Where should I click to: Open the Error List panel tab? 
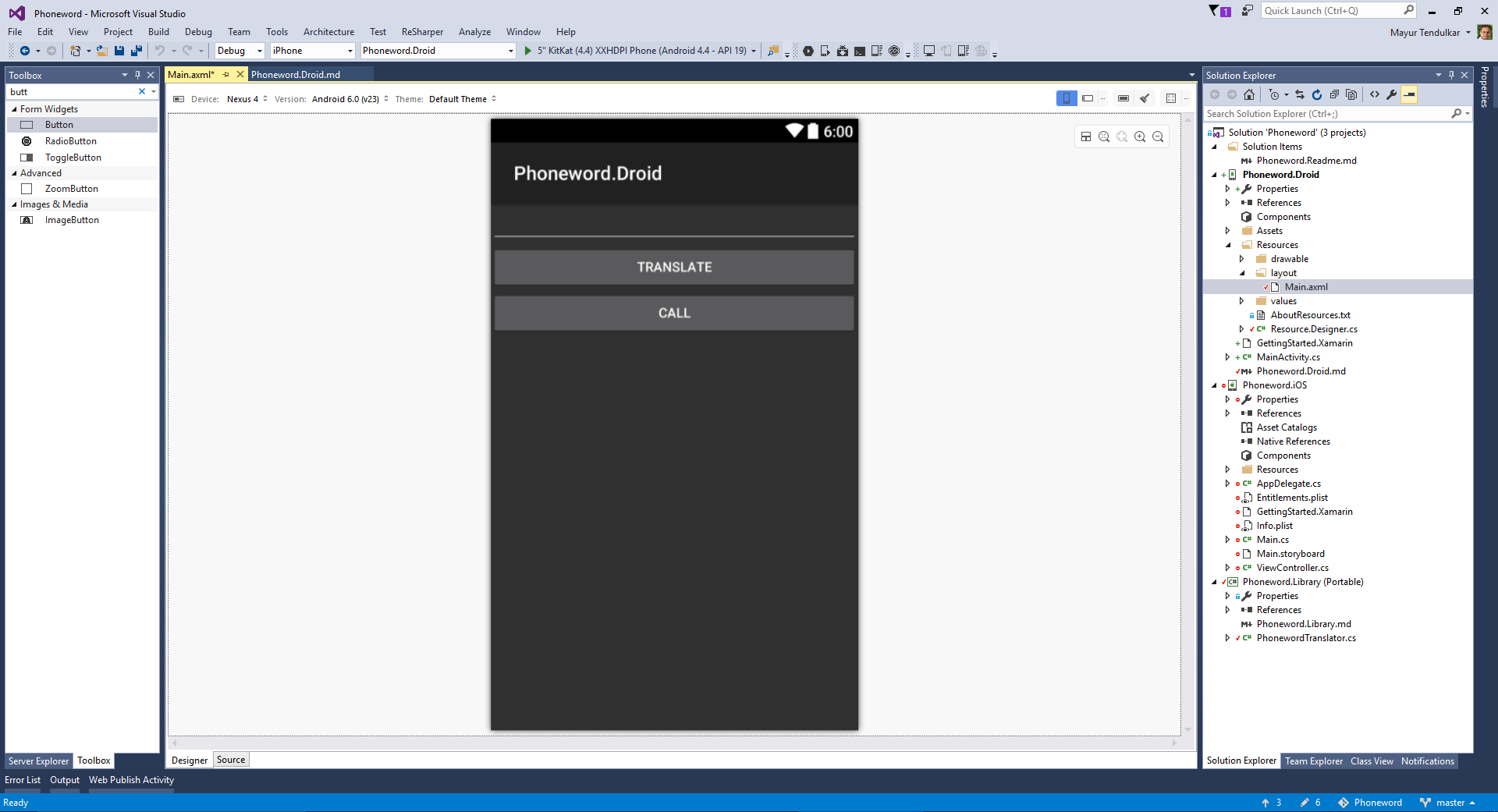(x=23, y=780)
